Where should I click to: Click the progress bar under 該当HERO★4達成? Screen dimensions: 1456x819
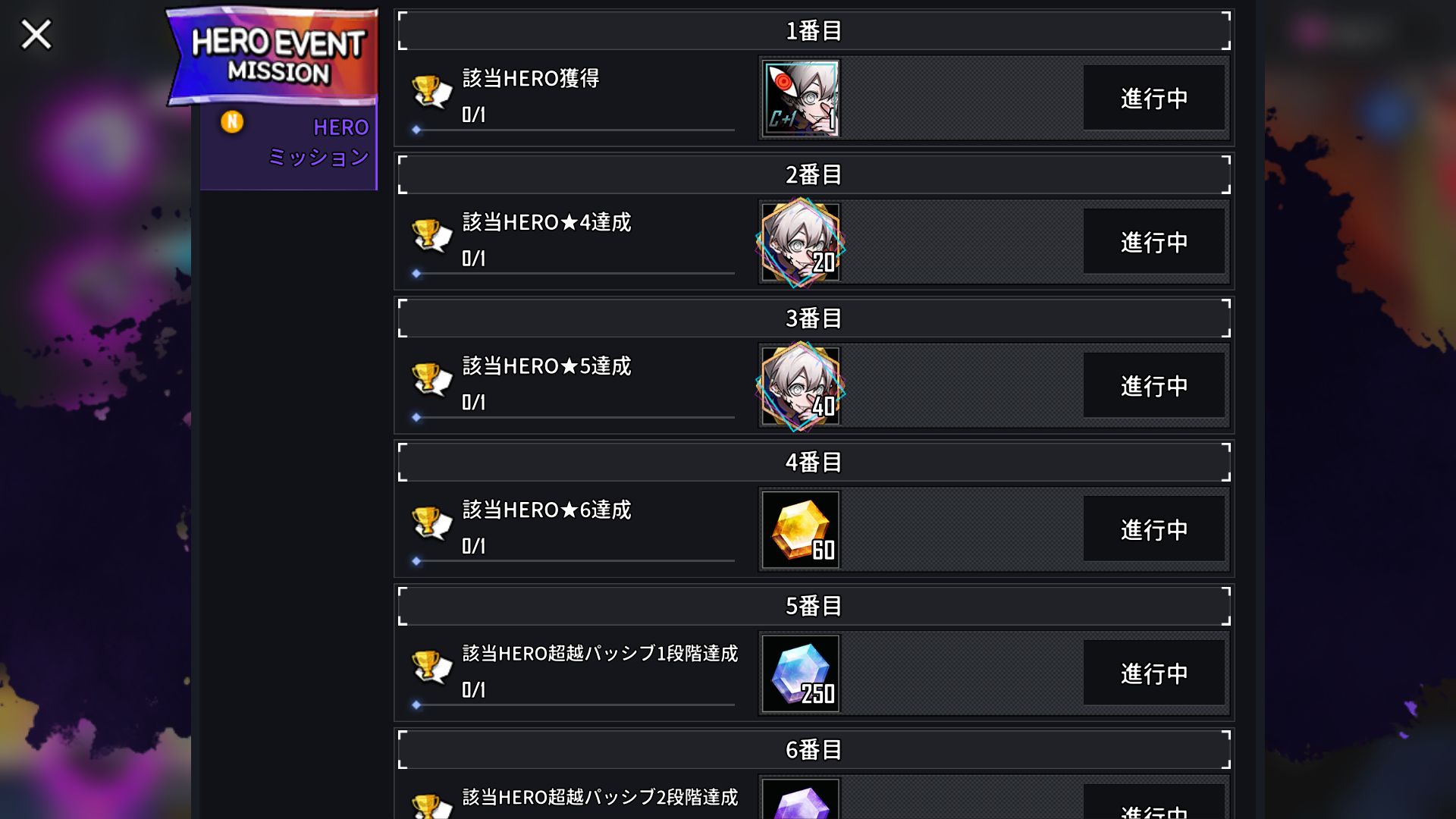574,273
